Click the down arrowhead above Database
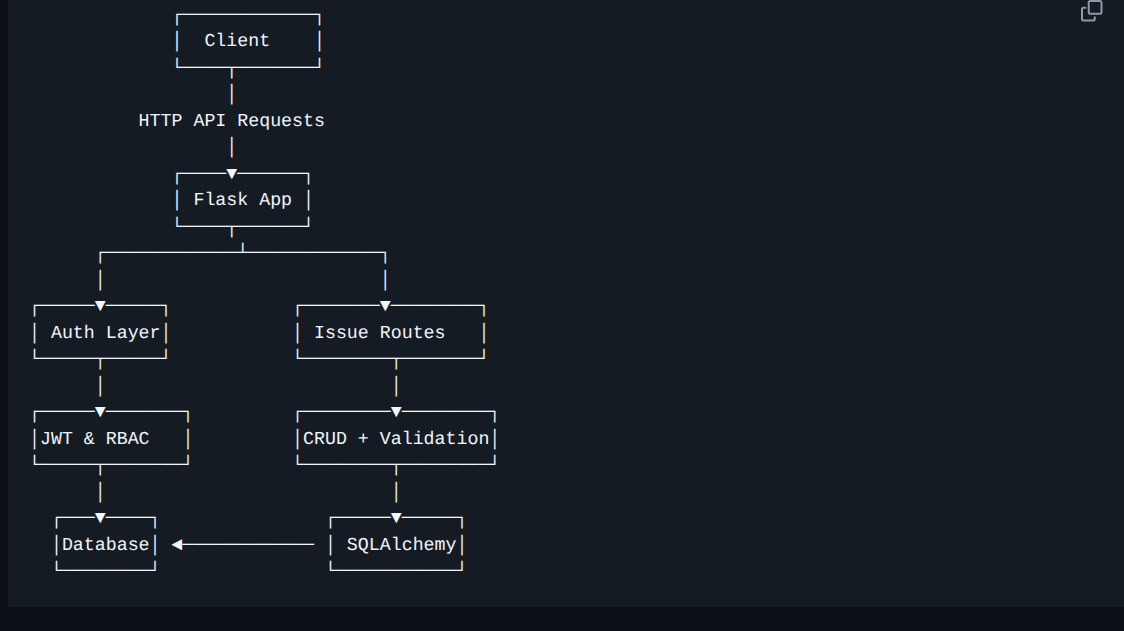The image size is (1124, 631). tap(100, 518)
